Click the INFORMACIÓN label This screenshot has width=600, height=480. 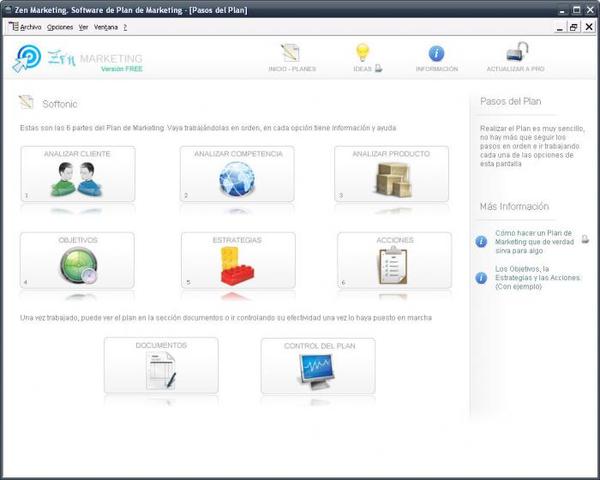pos(437,69)
